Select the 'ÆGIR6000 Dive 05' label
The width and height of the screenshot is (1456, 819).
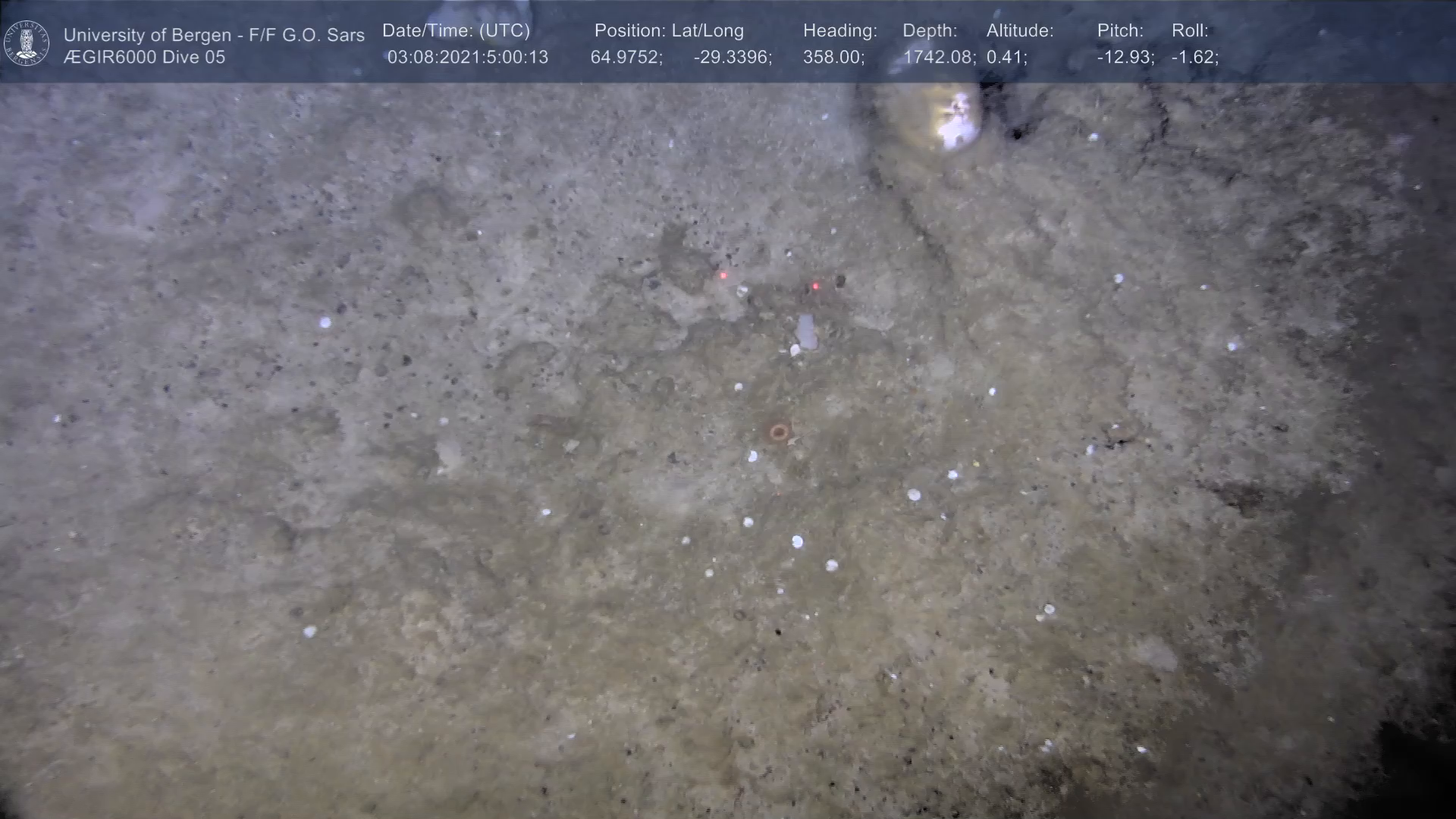(144, 58)
